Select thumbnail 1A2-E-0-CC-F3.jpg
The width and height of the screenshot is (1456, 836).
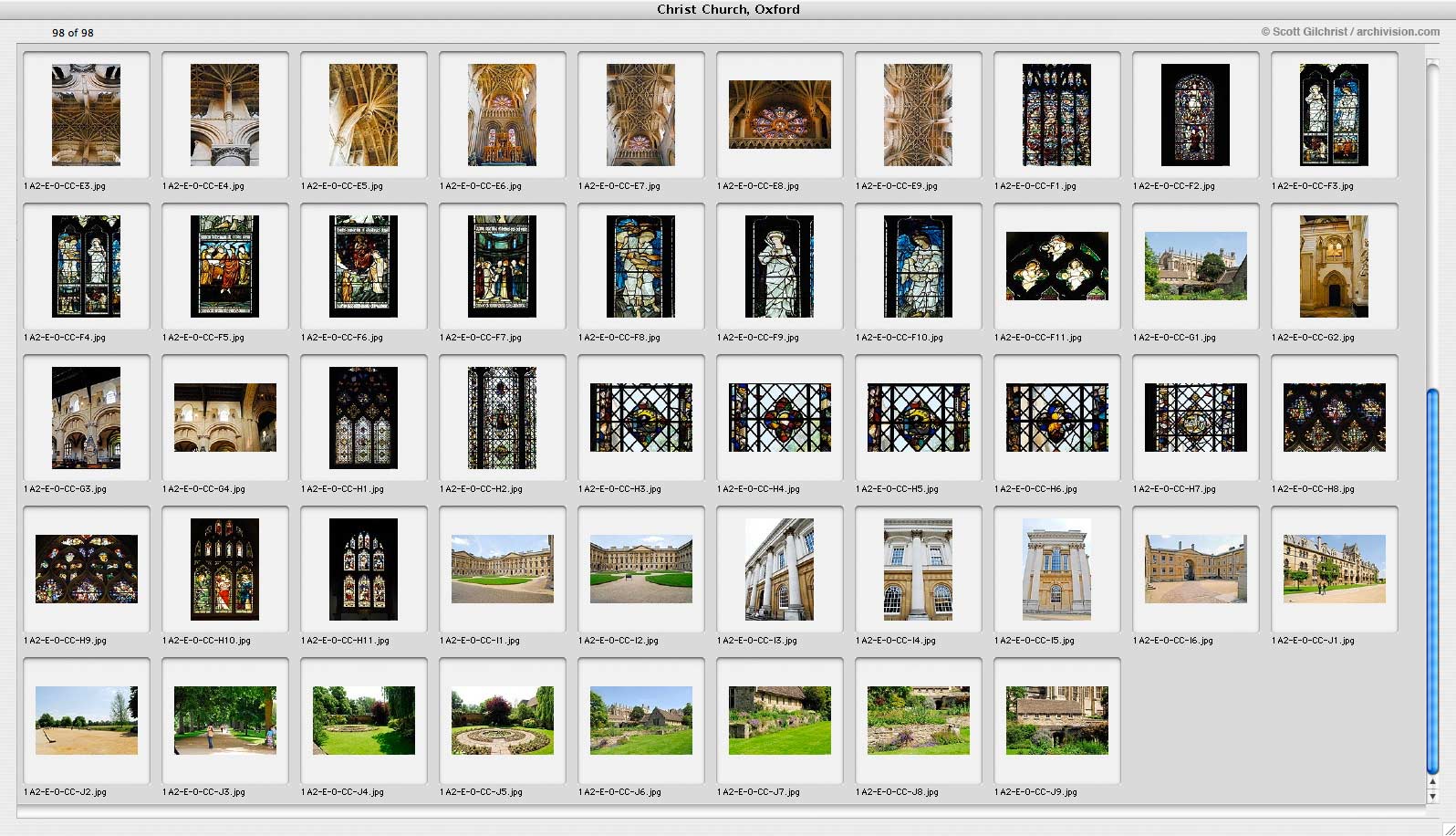[x=1335, y=115]
